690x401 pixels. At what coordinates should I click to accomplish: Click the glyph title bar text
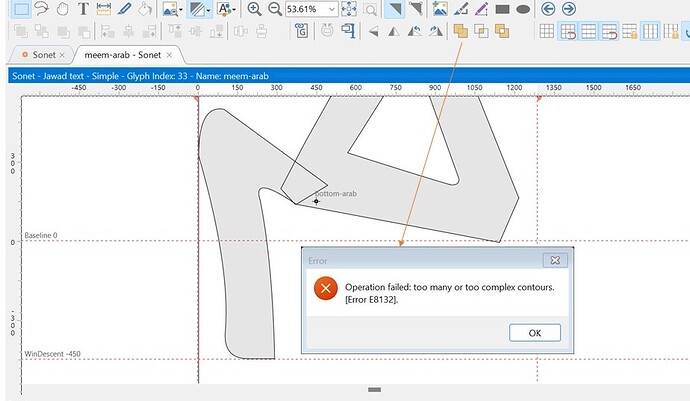(140, 76)
